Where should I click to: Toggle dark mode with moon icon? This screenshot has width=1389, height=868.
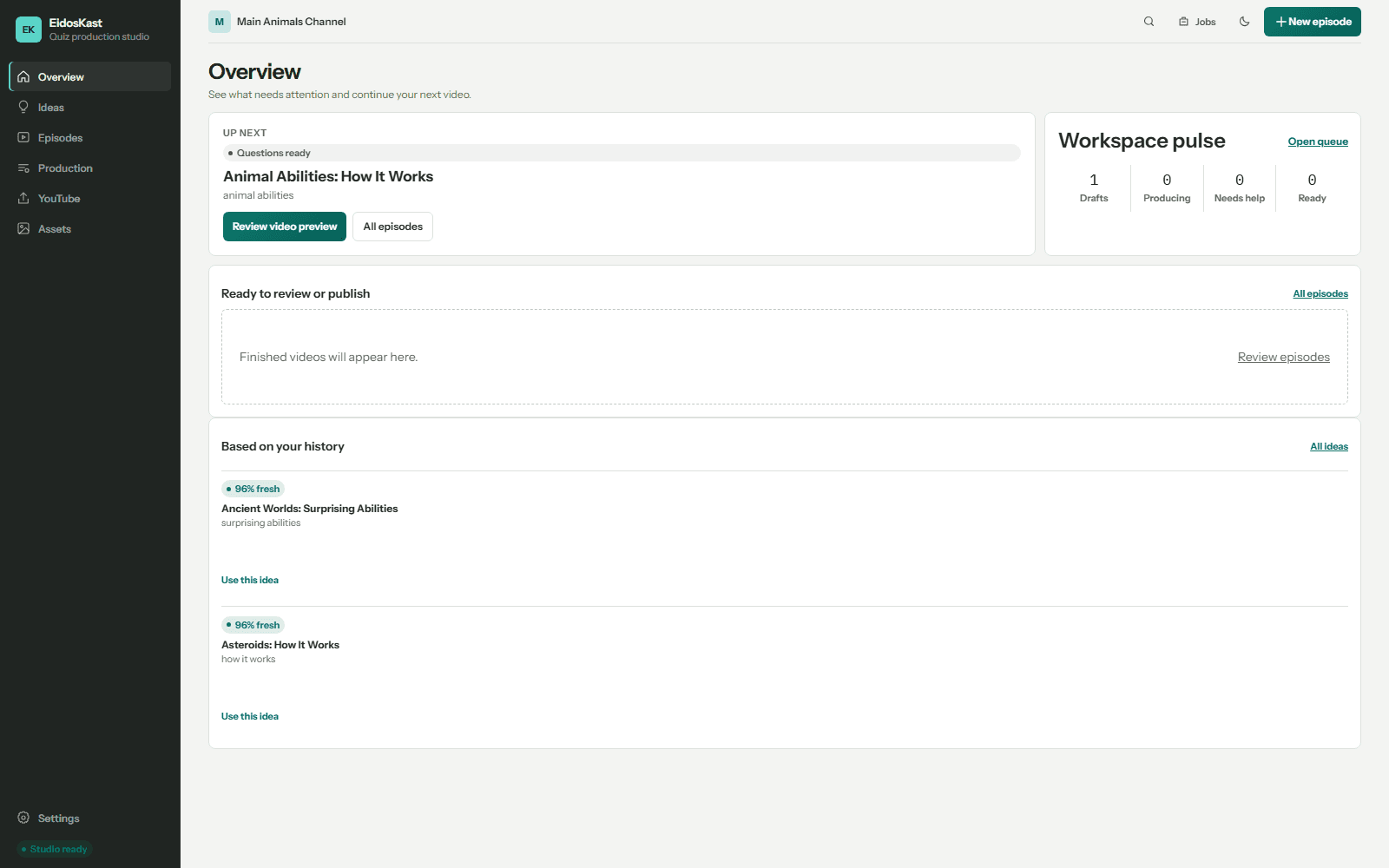(1244, 22)
